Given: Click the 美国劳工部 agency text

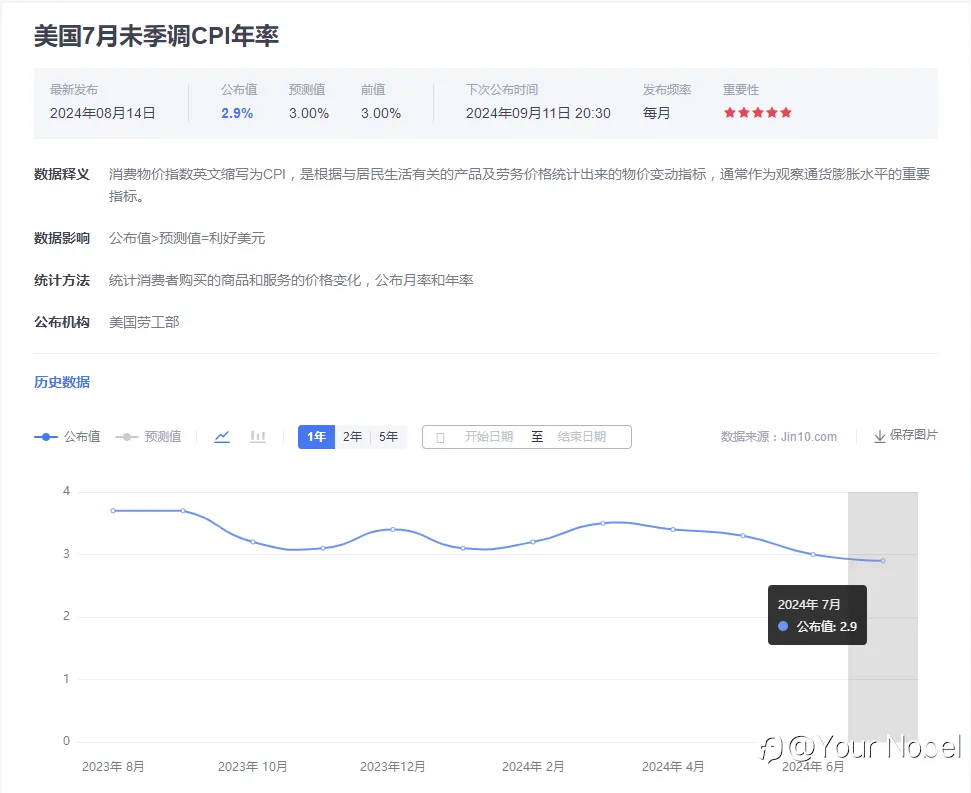Looking at the screenshot, I should pos(144,323).
